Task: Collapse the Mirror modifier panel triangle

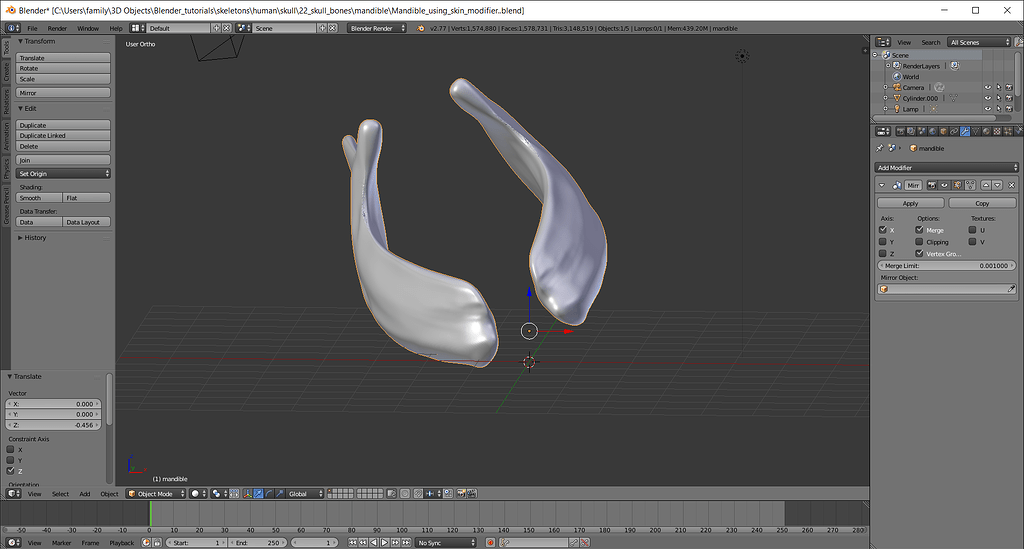Action: click(882, 185)
